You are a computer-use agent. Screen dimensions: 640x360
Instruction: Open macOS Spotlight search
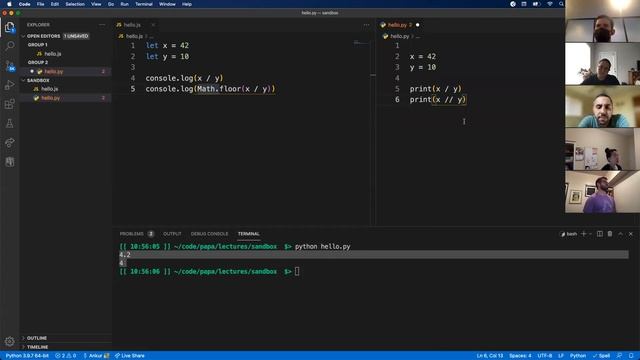point(561,4)
